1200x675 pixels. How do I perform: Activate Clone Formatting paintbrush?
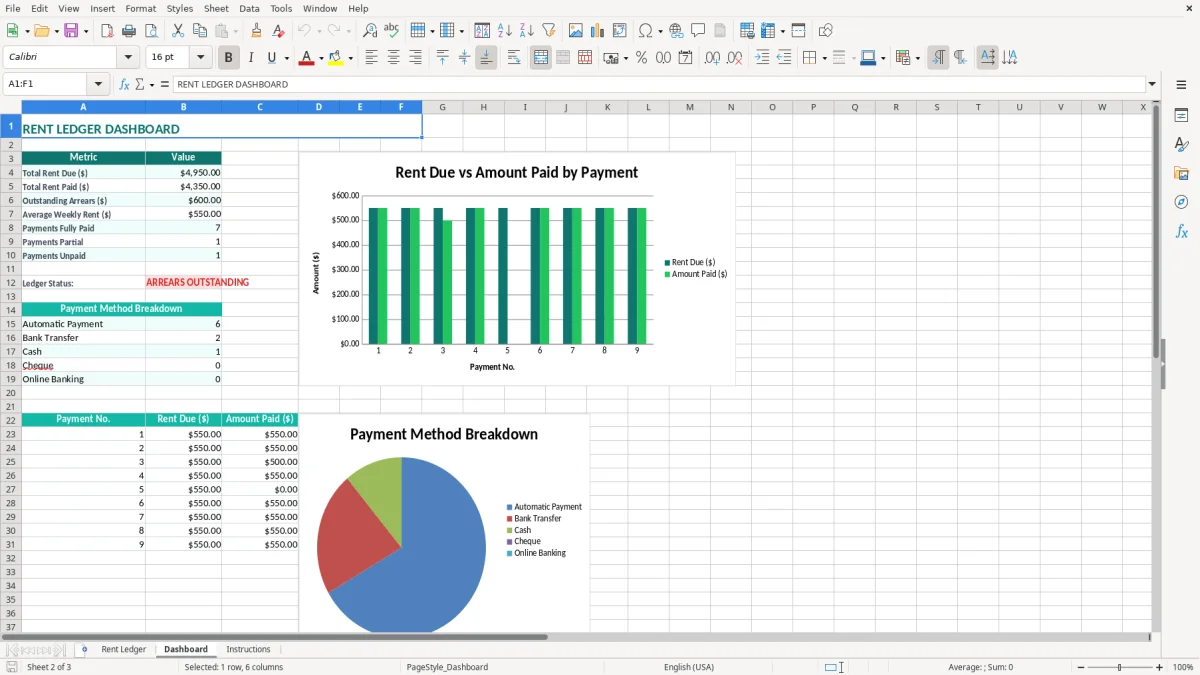tap(257, 31)
